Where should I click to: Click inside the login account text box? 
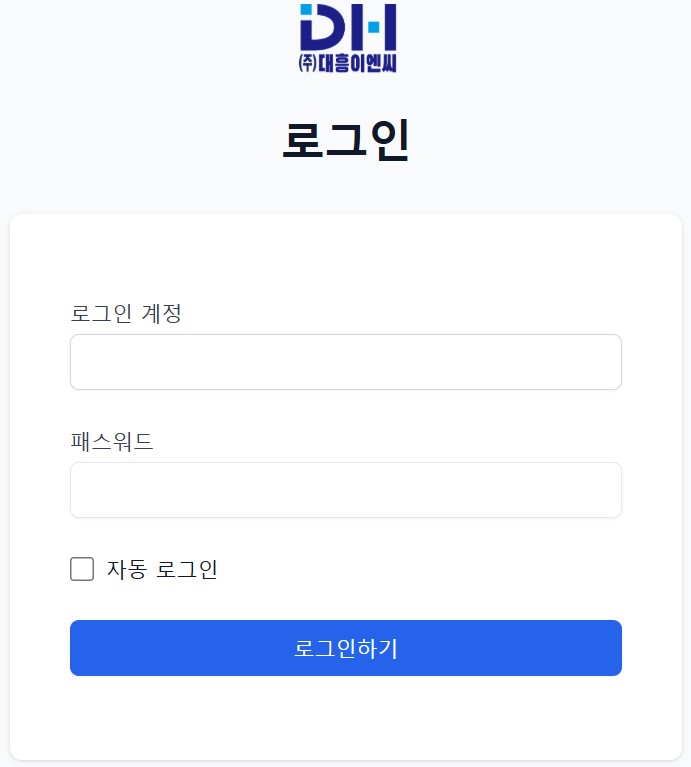point(346,362)
